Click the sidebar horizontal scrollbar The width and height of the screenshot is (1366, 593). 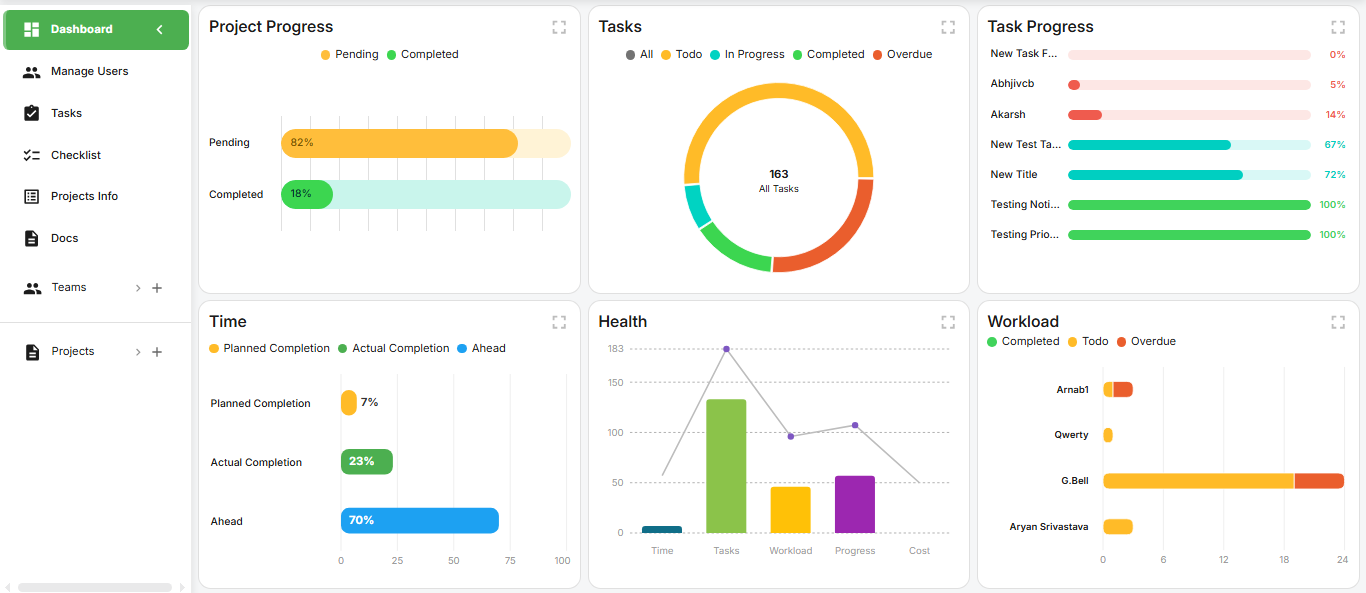pos(95,587)
